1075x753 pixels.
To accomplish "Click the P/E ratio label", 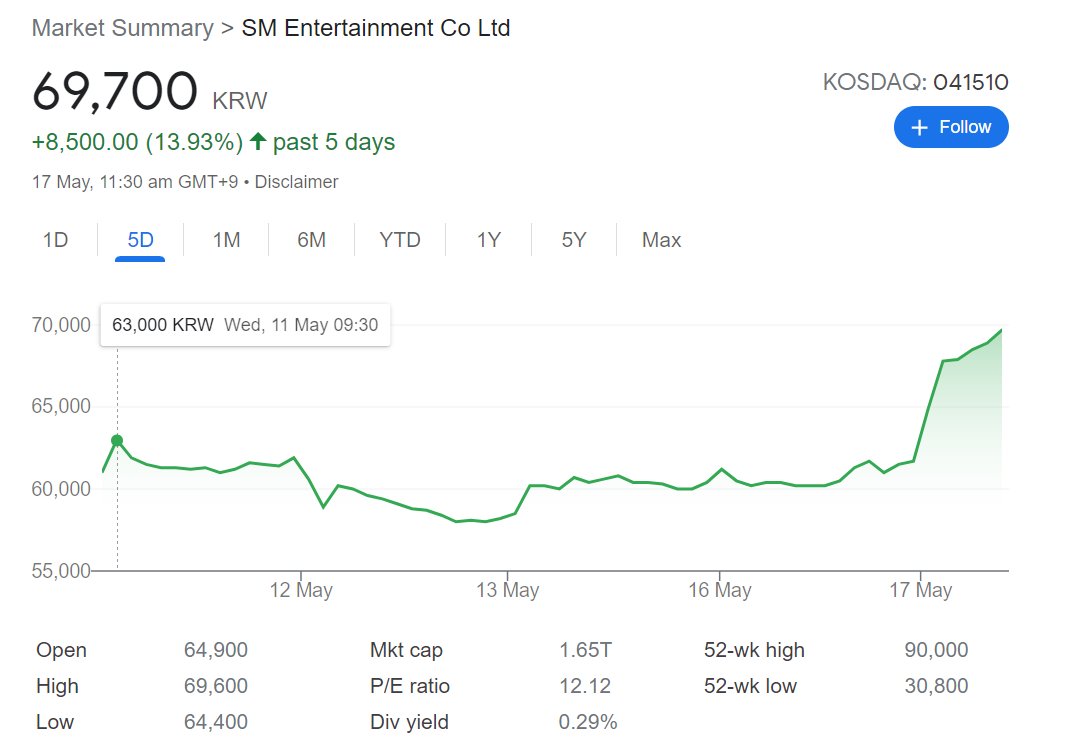I will [410, 686].
